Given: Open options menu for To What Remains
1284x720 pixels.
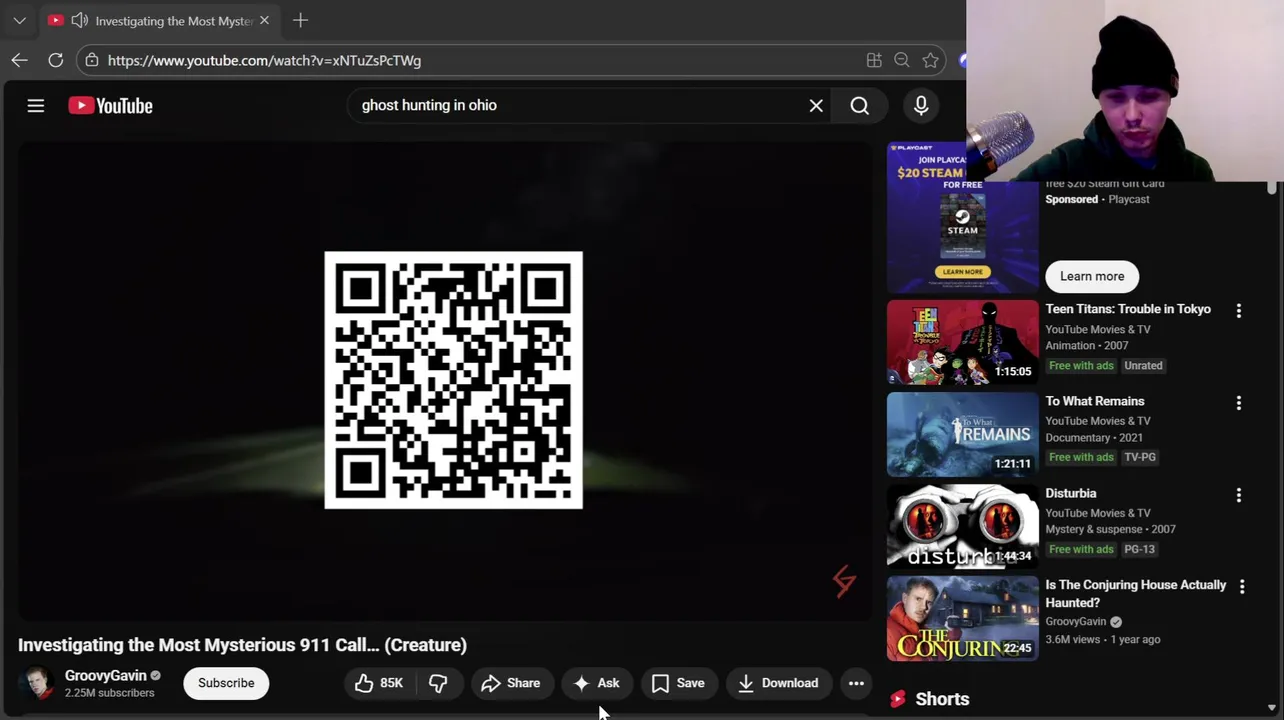Looking at the screenshot, I should [x=1239, y=403].
